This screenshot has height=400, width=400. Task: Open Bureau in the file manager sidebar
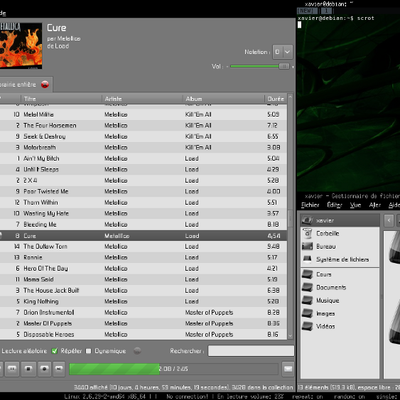[x=326, y=246]
